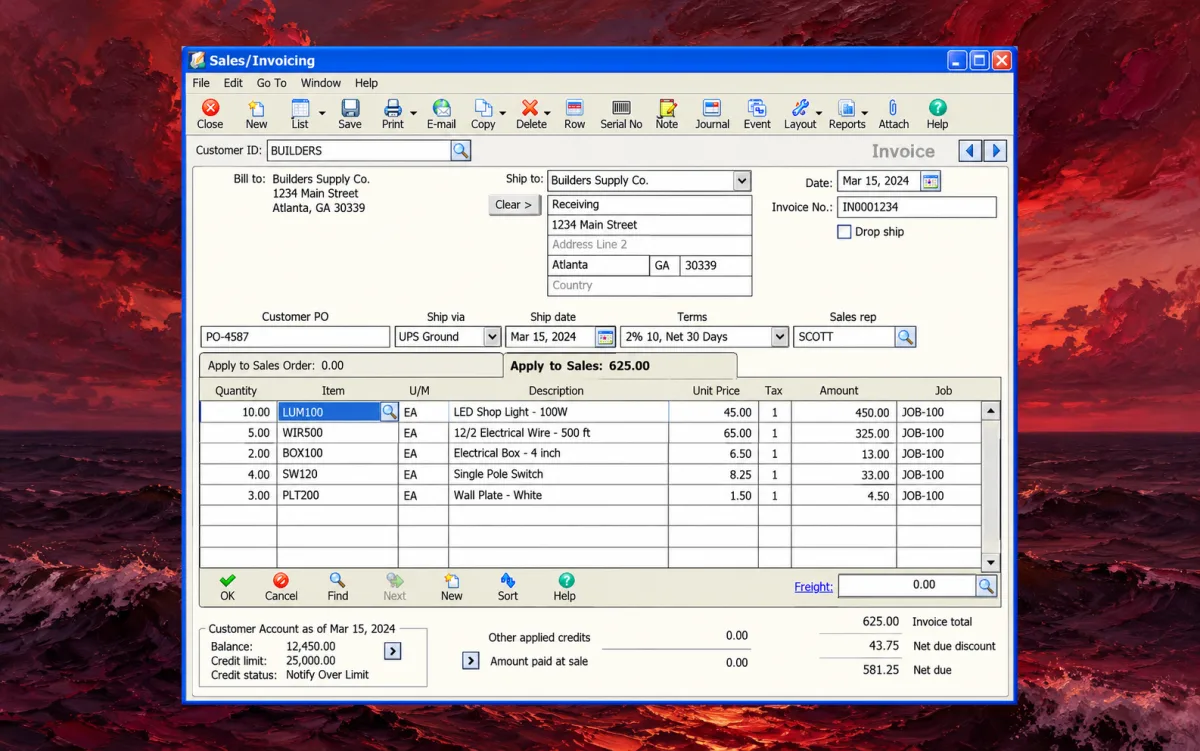Open the Terms dropdown
The height and width of the screenshot is (751, 1200).
click(x=779, y=337)
